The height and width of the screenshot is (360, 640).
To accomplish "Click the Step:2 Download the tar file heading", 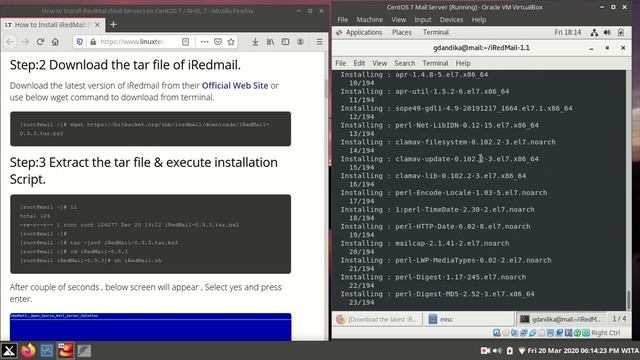I will pyautogui.click(x=125, y=65).
